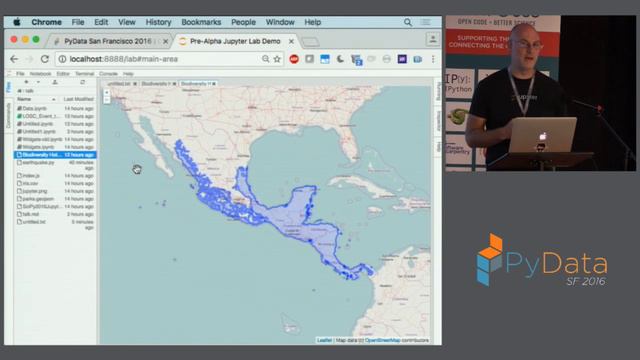This screenshot has width=640, height=360.
Task: Select the Commands sidebar tab
Action: (9, 115)
